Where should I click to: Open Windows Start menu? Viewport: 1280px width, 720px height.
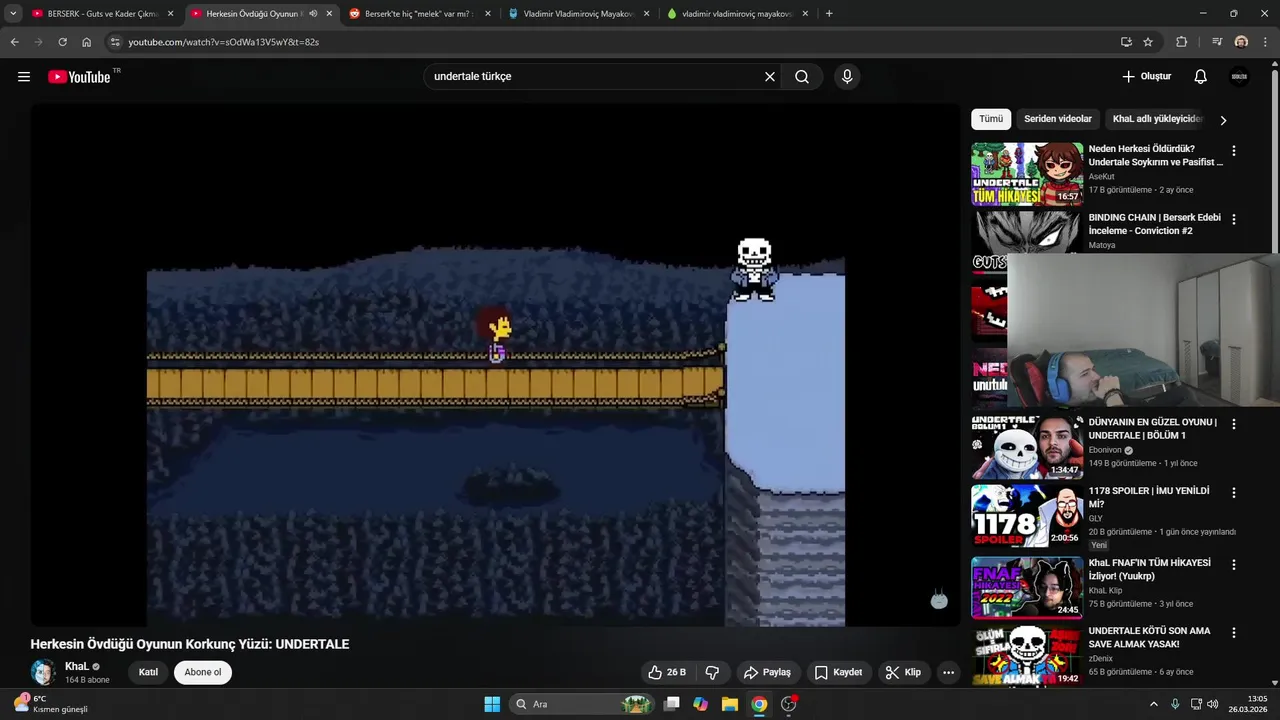[492, 704]
